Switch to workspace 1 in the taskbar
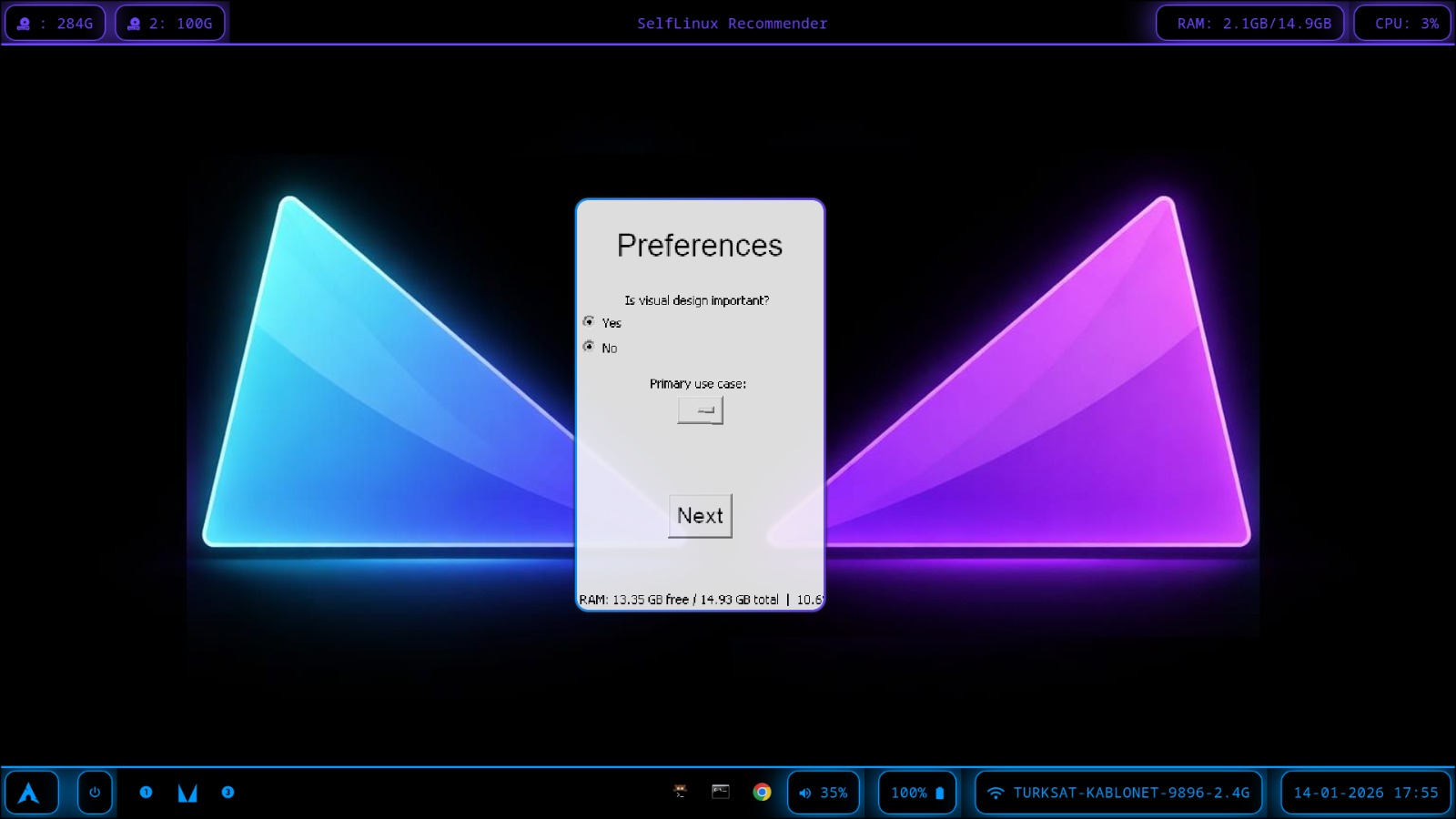The width and height of the screenshot is (1456, 819). point(147,792)
